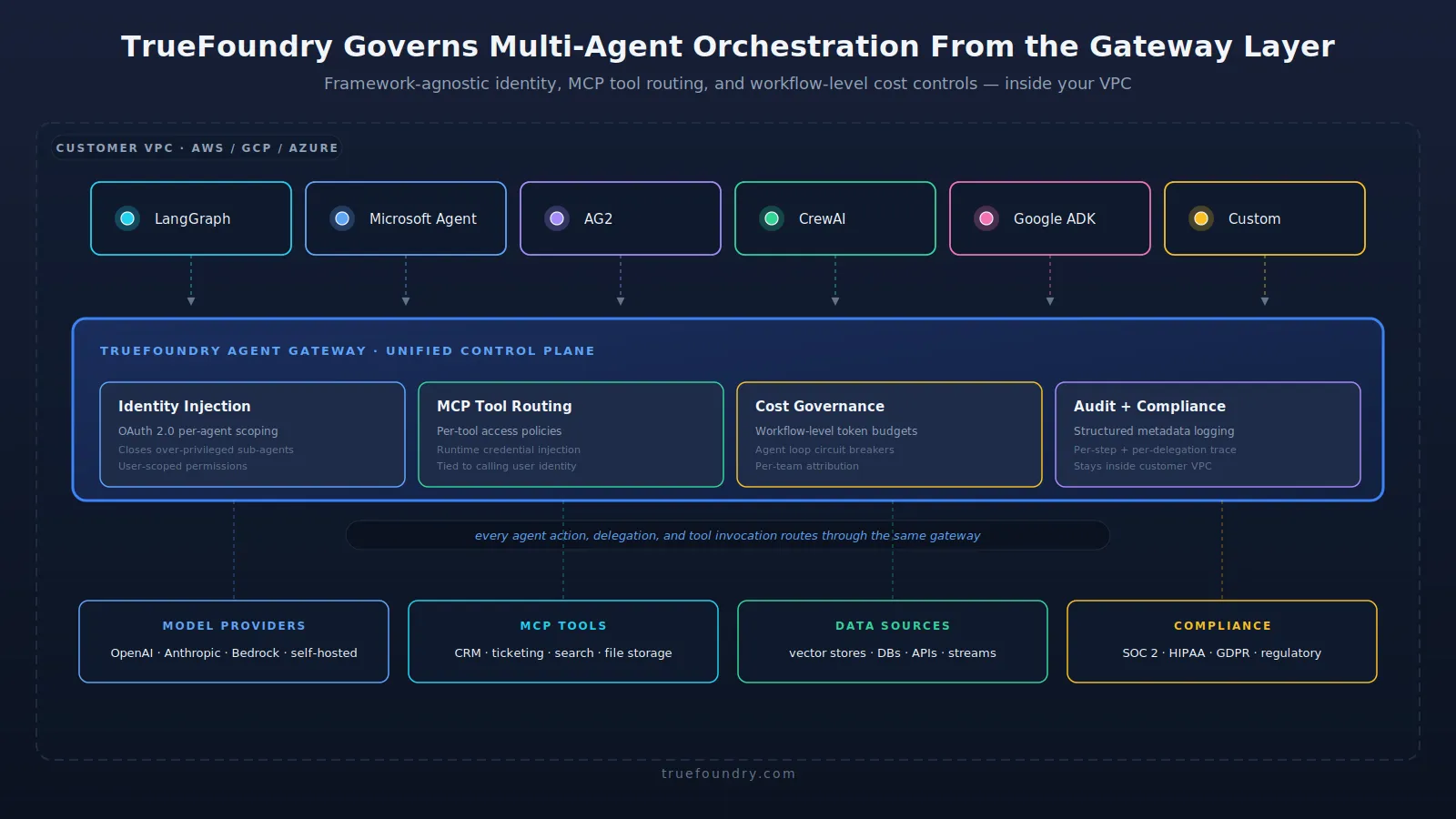This screenshot has width=1456, height=819.
Task: Select the LangGraph framework card
Action: click(191, 218)
